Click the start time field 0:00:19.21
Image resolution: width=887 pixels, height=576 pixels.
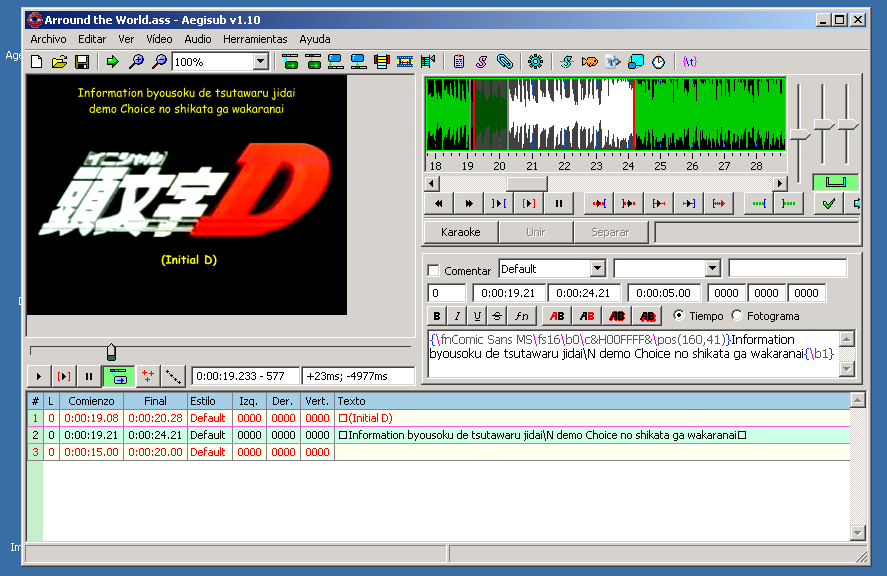coord(508,293)
